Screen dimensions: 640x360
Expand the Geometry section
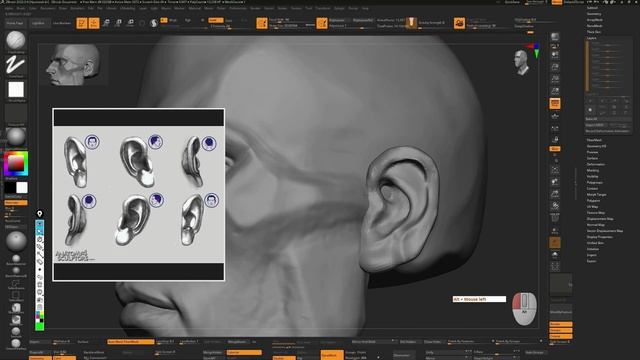tap(594, 14)
